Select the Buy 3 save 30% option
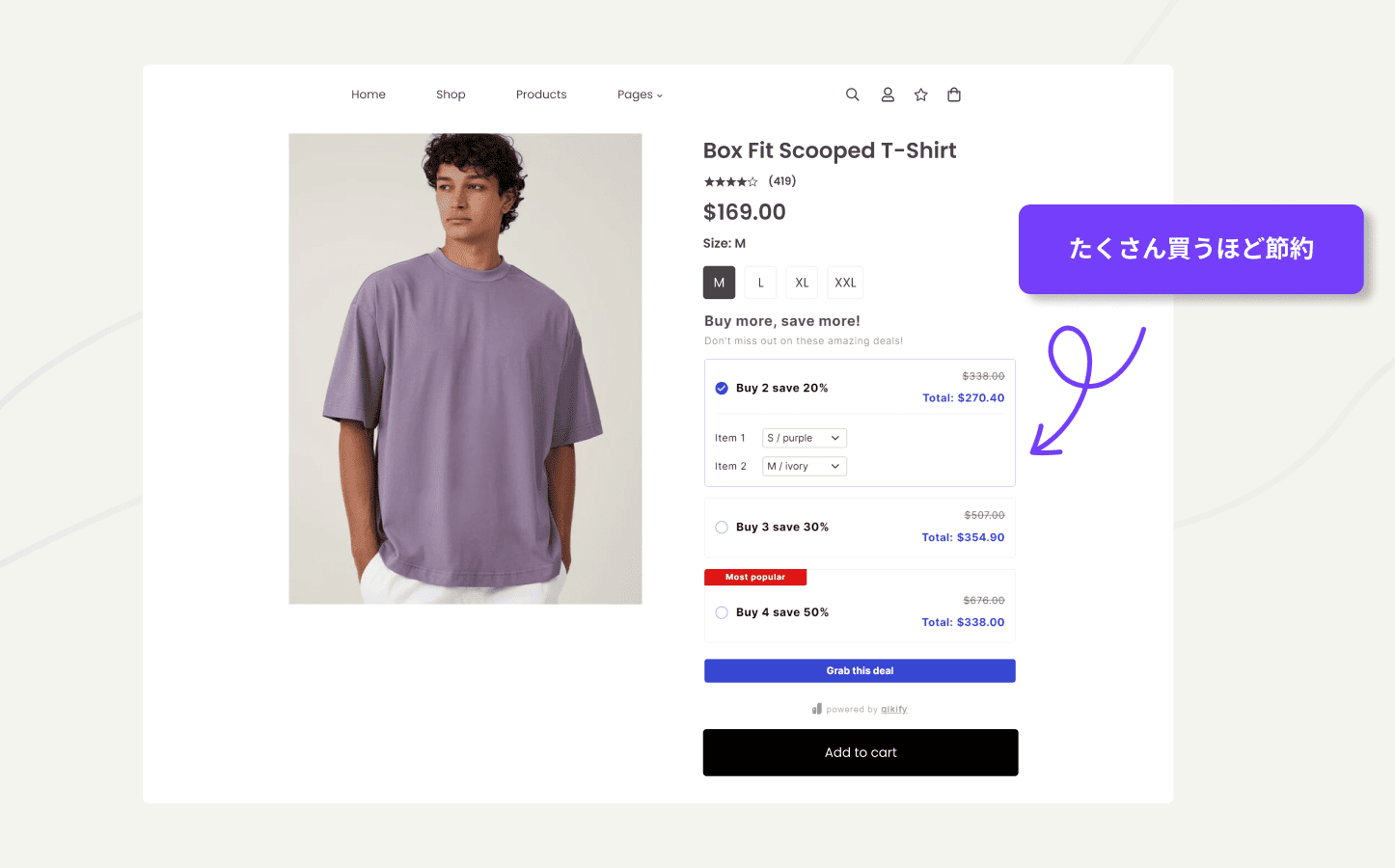The height and width of the screenshot is (868, 1395). [722, 528]
